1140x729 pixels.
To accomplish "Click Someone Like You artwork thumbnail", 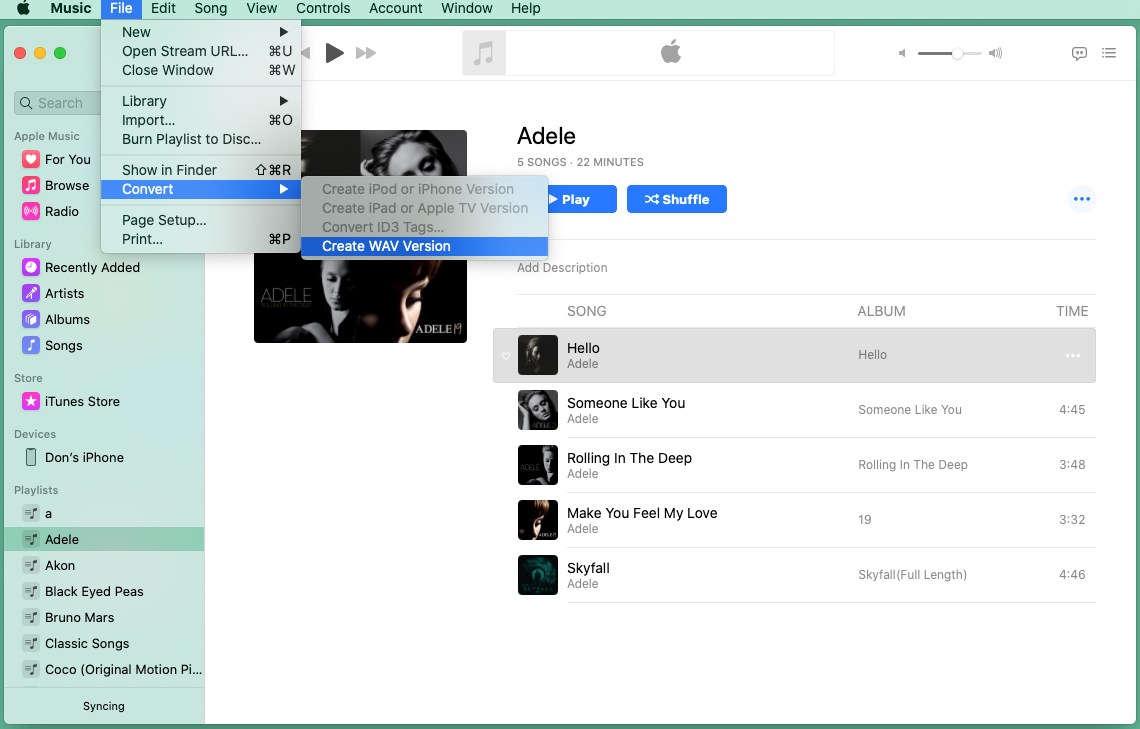I will (x=537, y=410).
